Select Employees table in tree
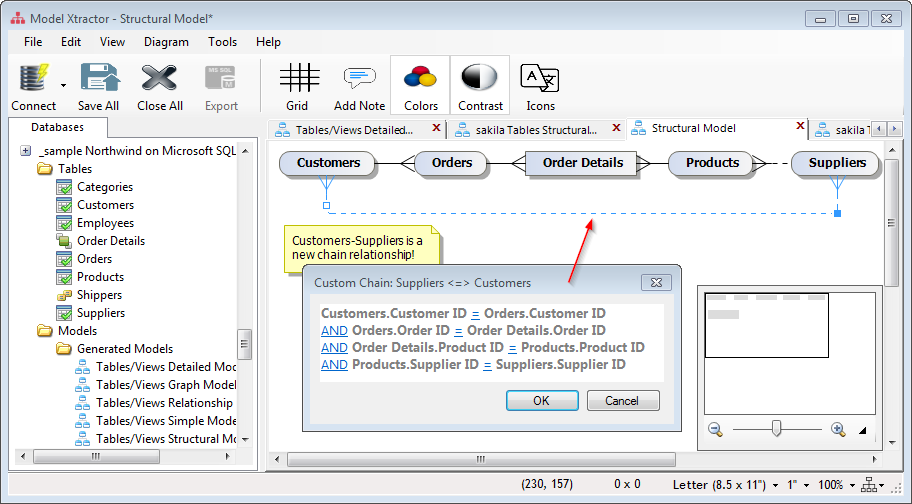The width and height of the screenshot is (912, 504). pyautogui.click(x=105, y=223)
